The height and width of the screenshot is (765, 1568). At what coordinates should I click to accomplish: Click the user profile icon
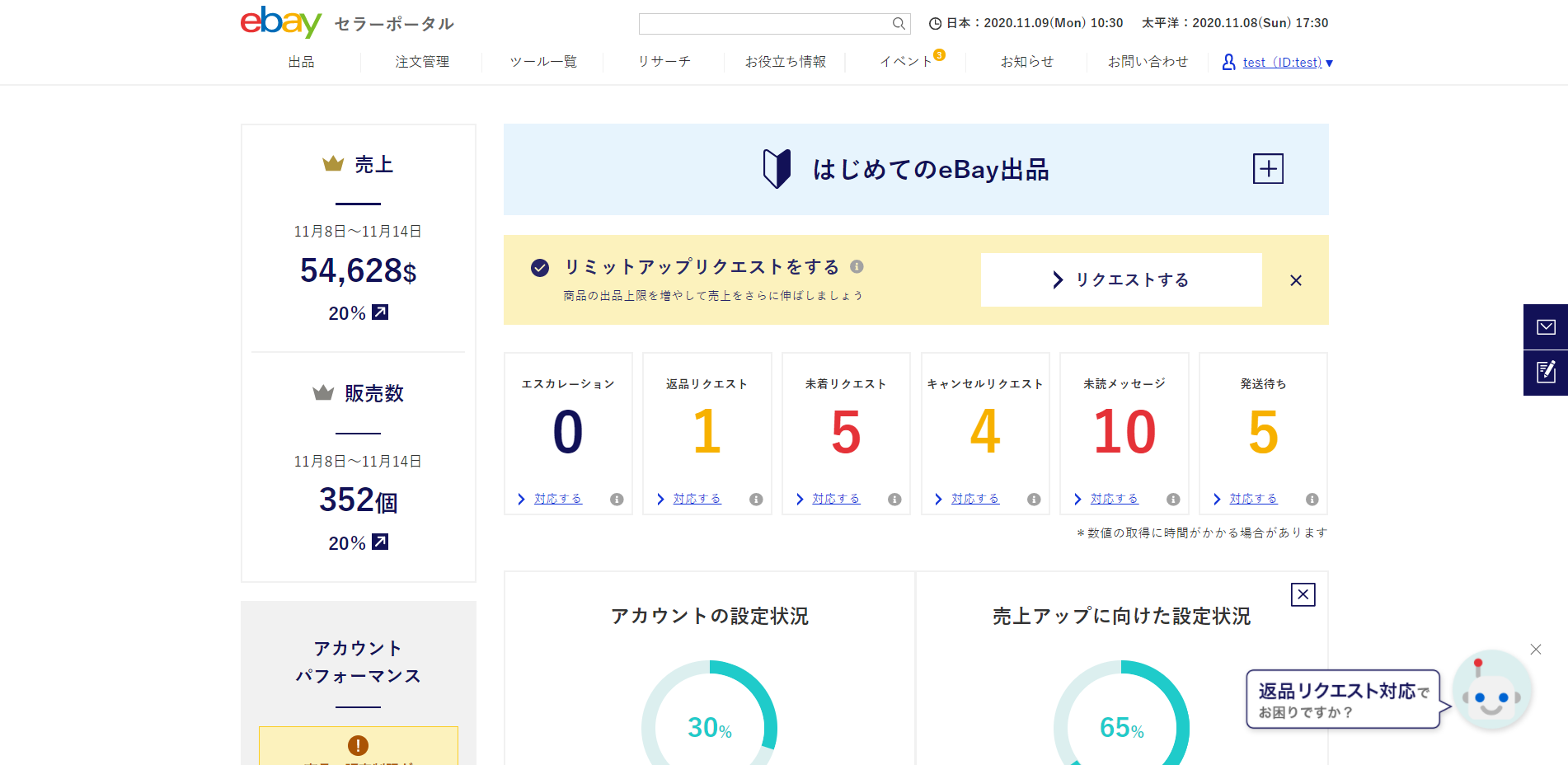tap(1228, 62)
